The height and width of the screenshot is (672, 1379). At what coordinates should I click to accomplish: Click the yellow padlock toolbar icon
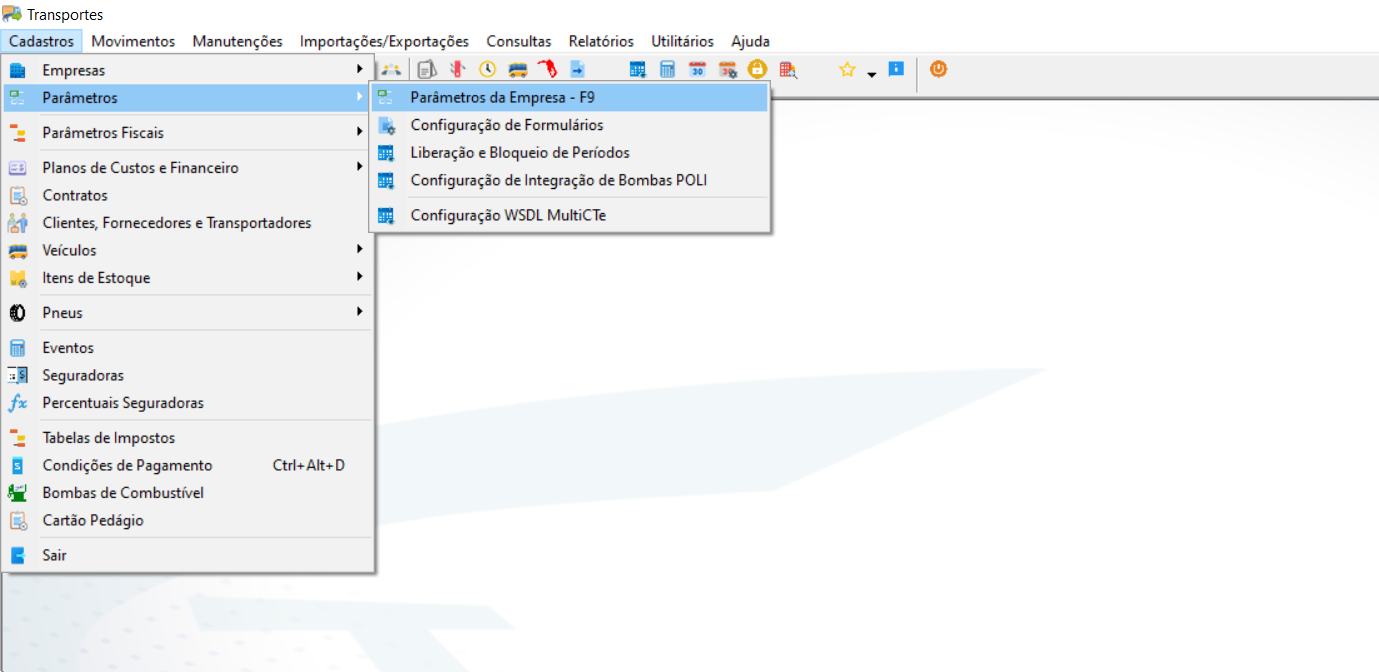point(757,69)
